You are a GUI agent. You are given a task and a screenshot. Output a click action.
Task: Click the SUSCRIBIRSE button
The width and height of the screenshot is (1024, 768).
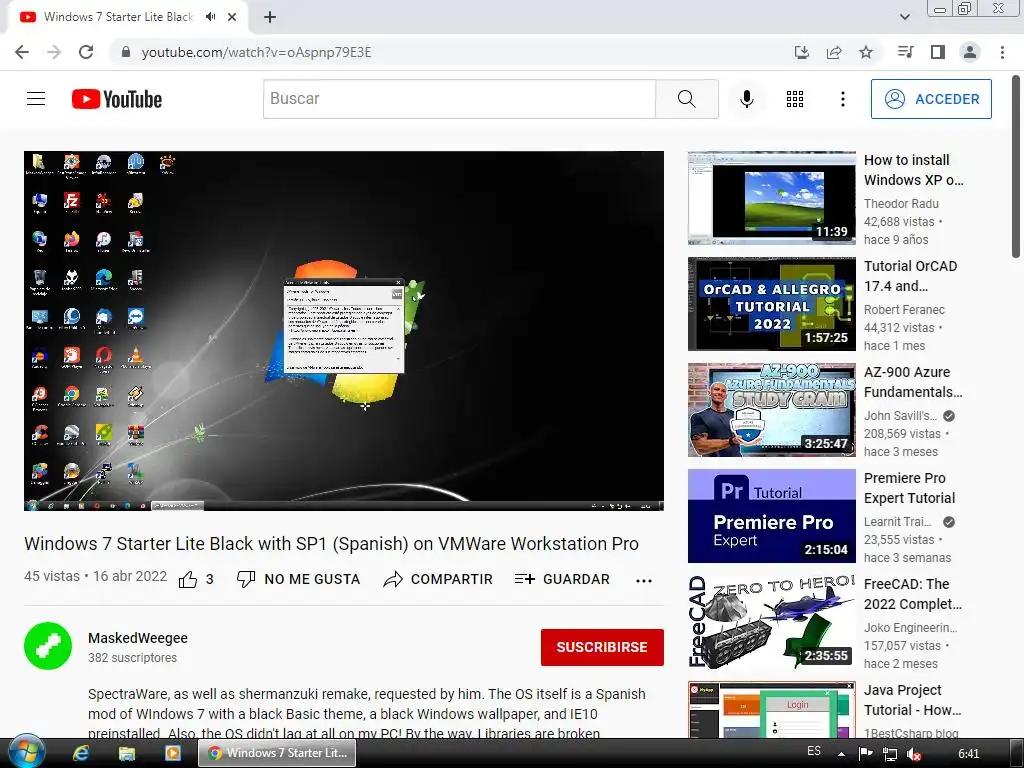click(x=602, y=647)
